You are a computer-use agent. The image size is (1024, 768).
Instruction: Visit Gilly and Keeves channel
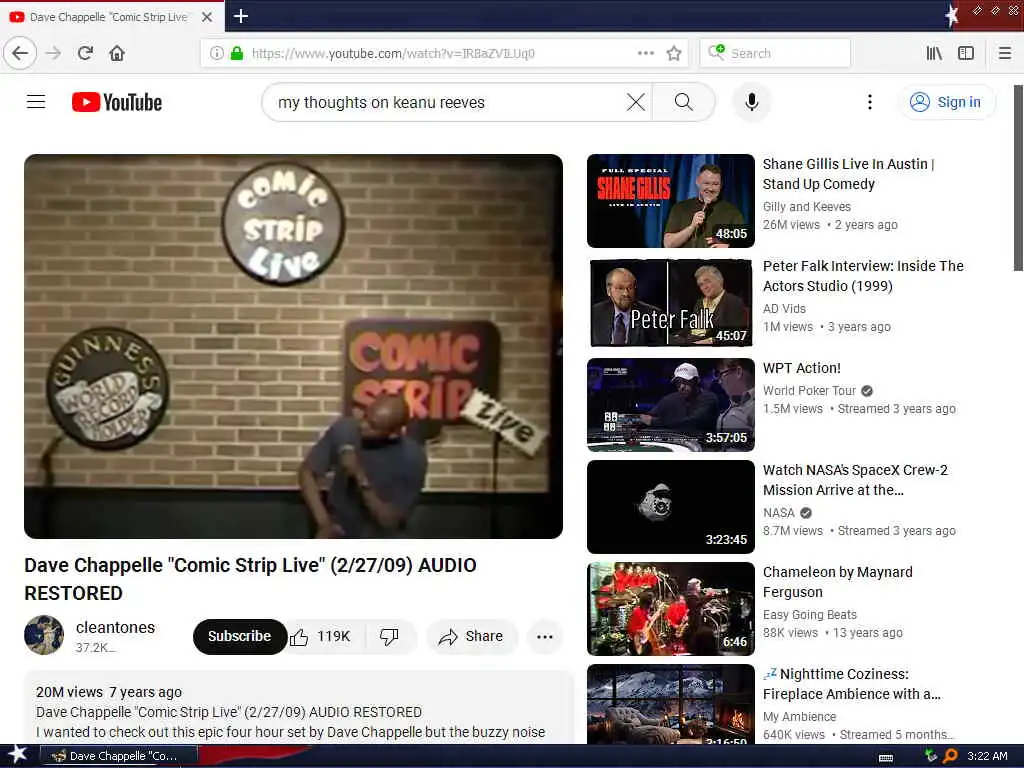[x=807, y=206]
